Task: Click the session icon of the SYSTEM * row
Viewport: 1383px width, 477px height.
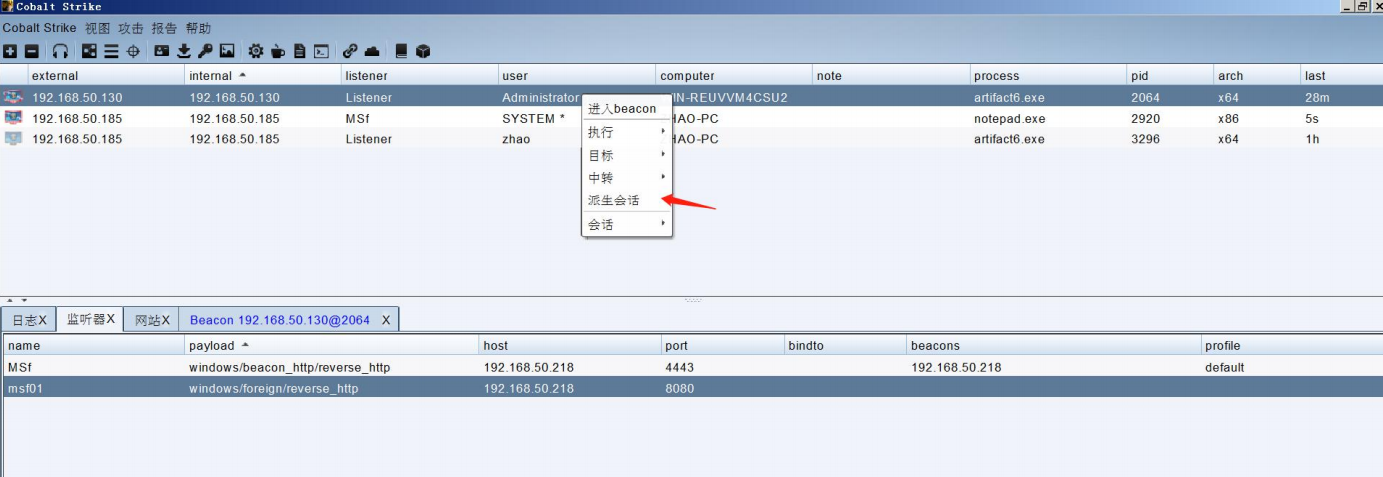Action: click(13, 118)
